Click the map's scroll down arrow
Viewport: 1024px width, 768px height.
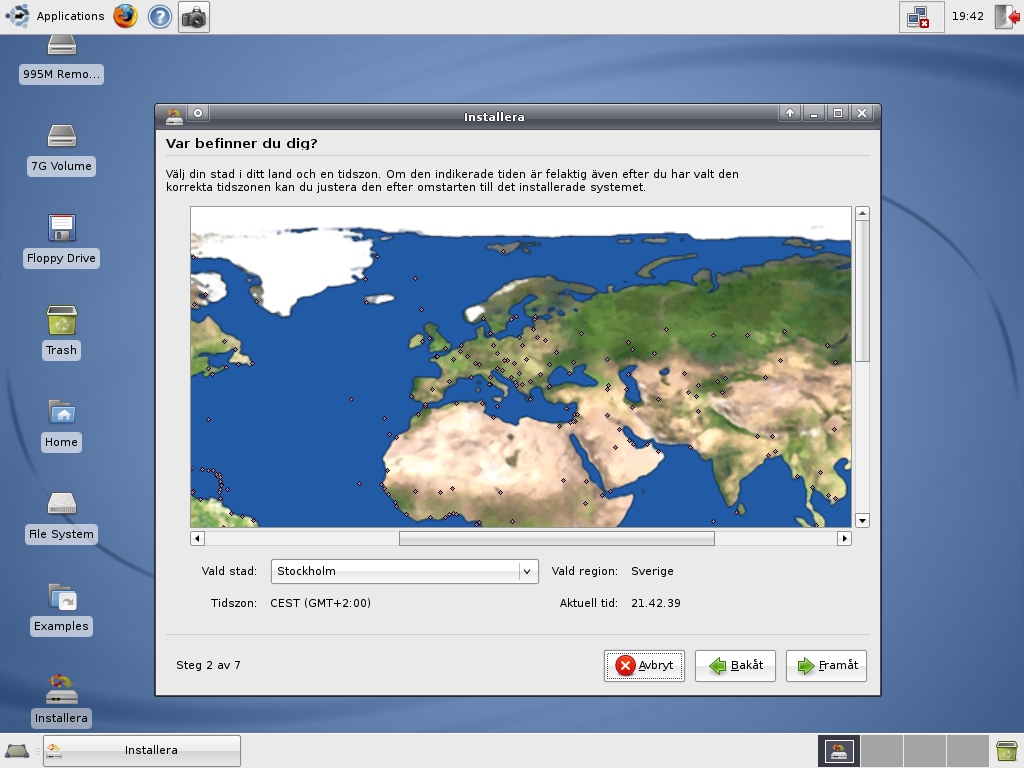tap(862, 520)
